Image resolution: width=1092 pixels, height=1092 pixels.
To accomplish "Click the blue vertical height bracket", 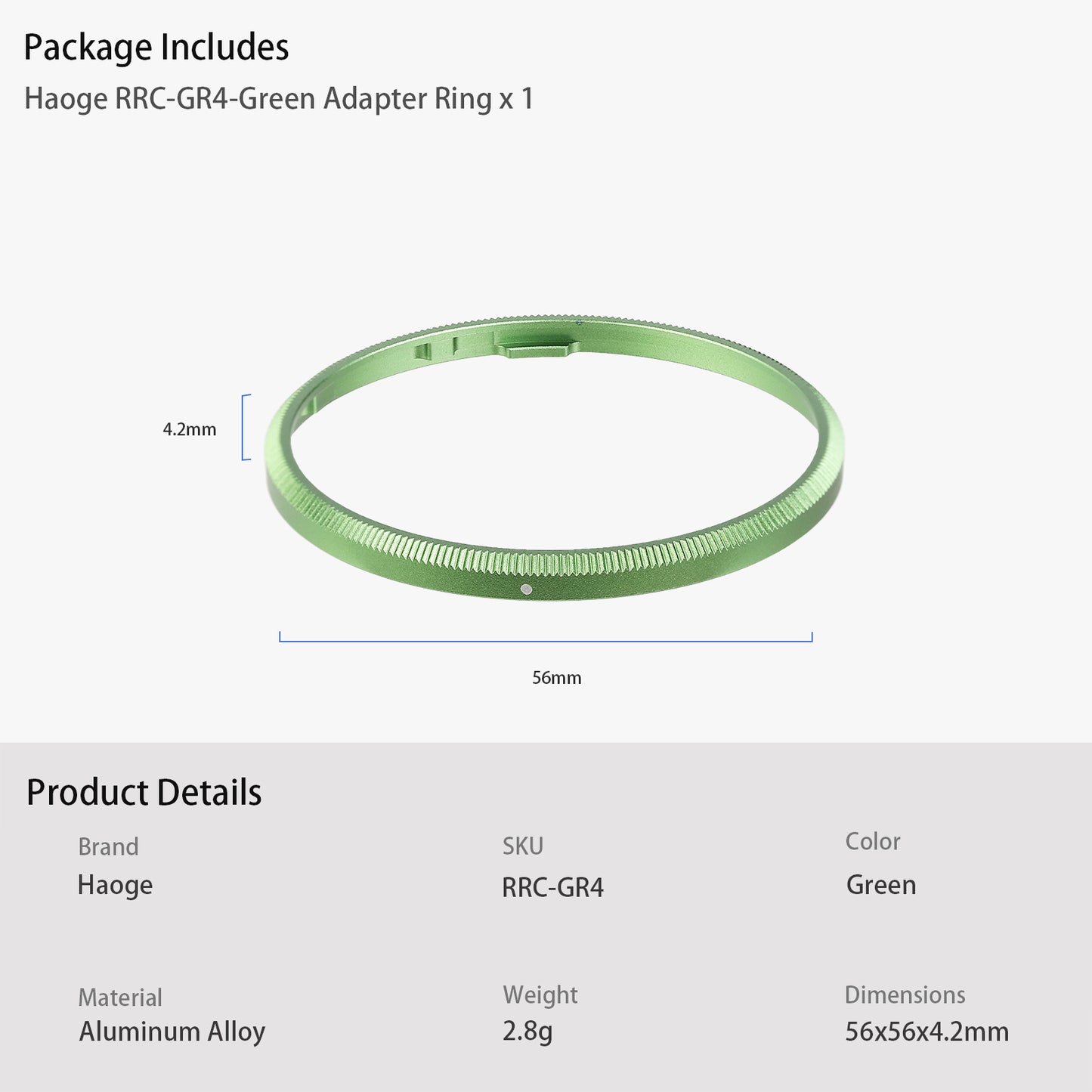I will pos(243,427).
